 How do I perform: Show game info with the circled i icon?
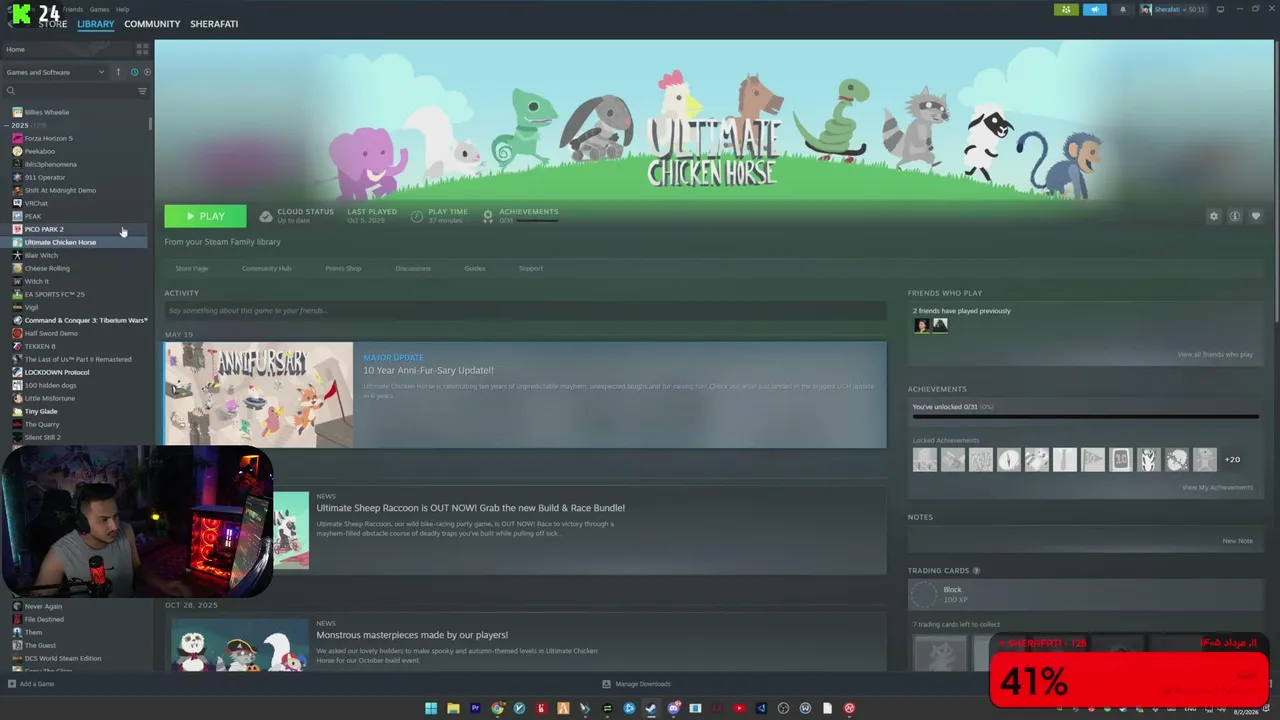pyautogui.click(x=1235, y=216)
